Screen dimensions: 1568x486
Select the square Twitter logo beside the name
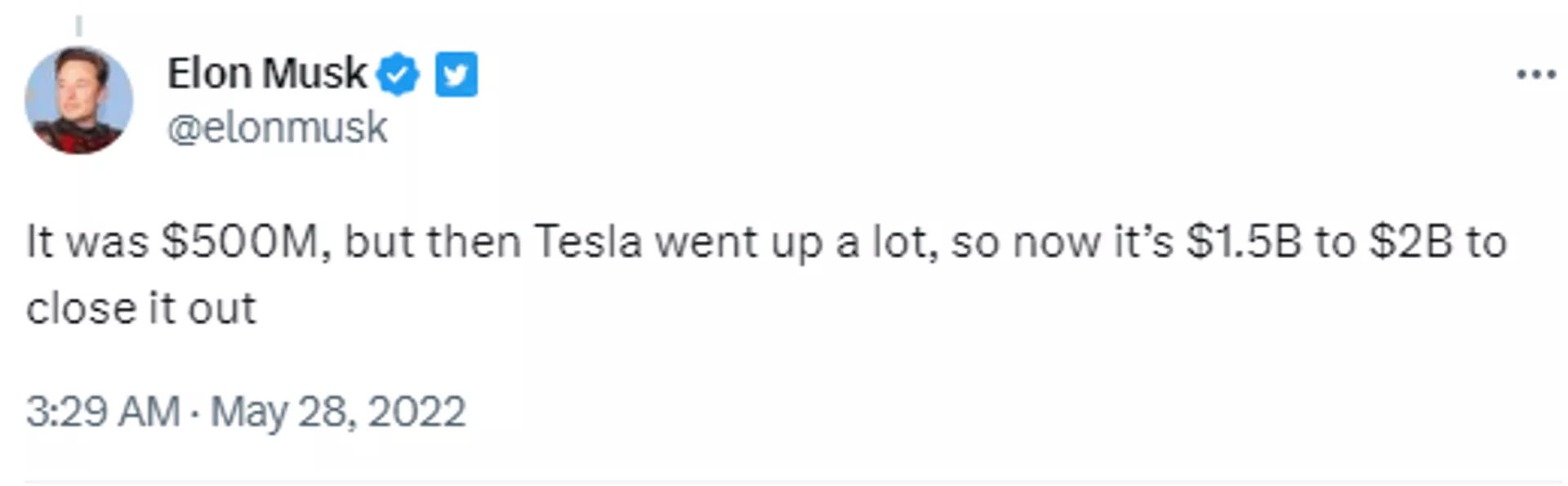pos(457,73)
